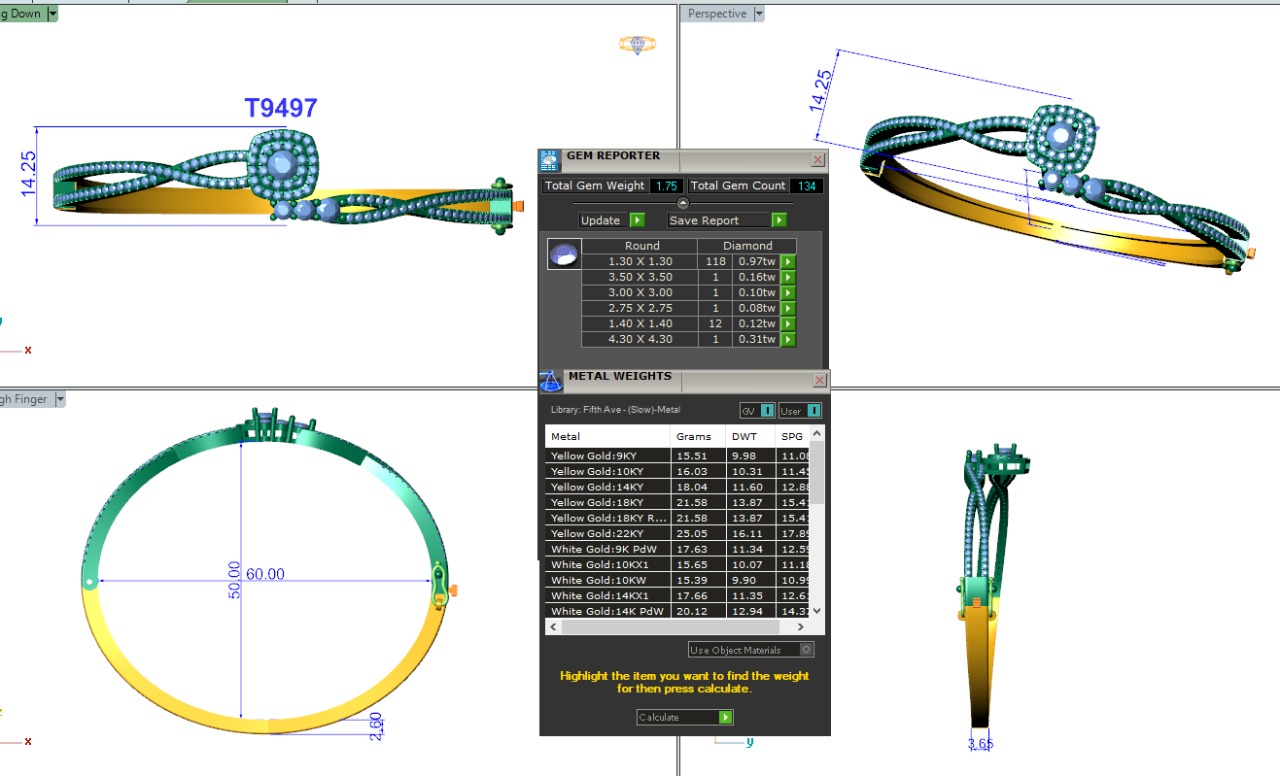Click the ring viewport icon in the top-down view
Screen dimensions: 1280x776
pyautogui.click(x=637, y=44)
